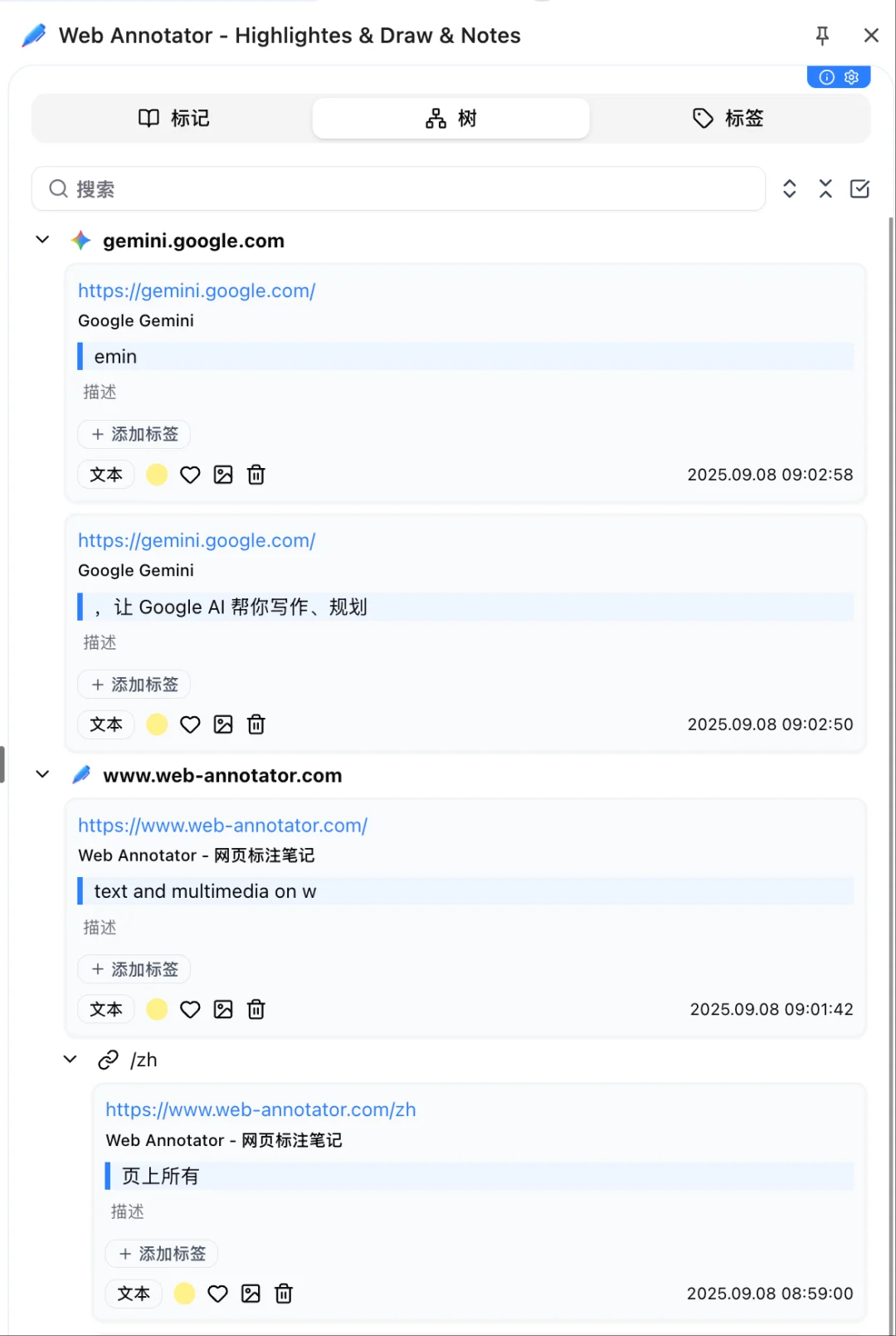
Task: Select the gemini.google.com tree row label
Action: 193,241
